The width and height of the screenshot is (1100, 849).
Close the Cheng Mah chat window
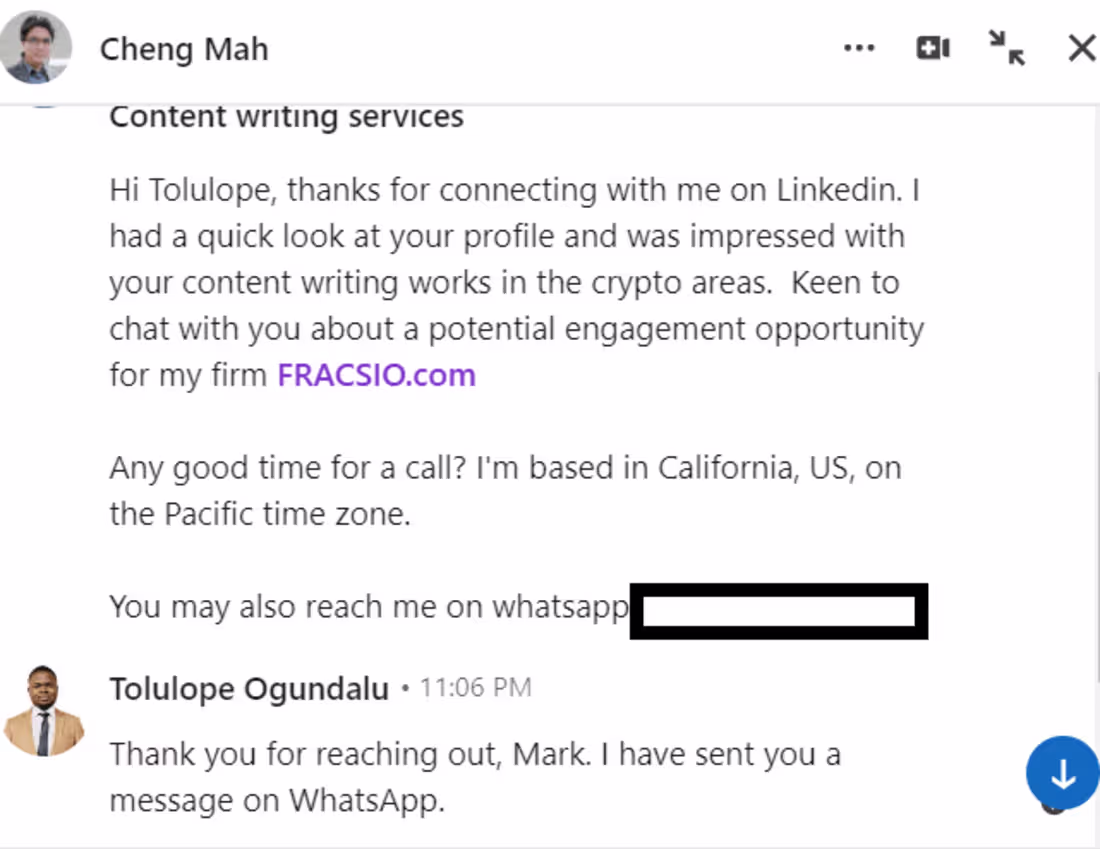[1081, 48]
